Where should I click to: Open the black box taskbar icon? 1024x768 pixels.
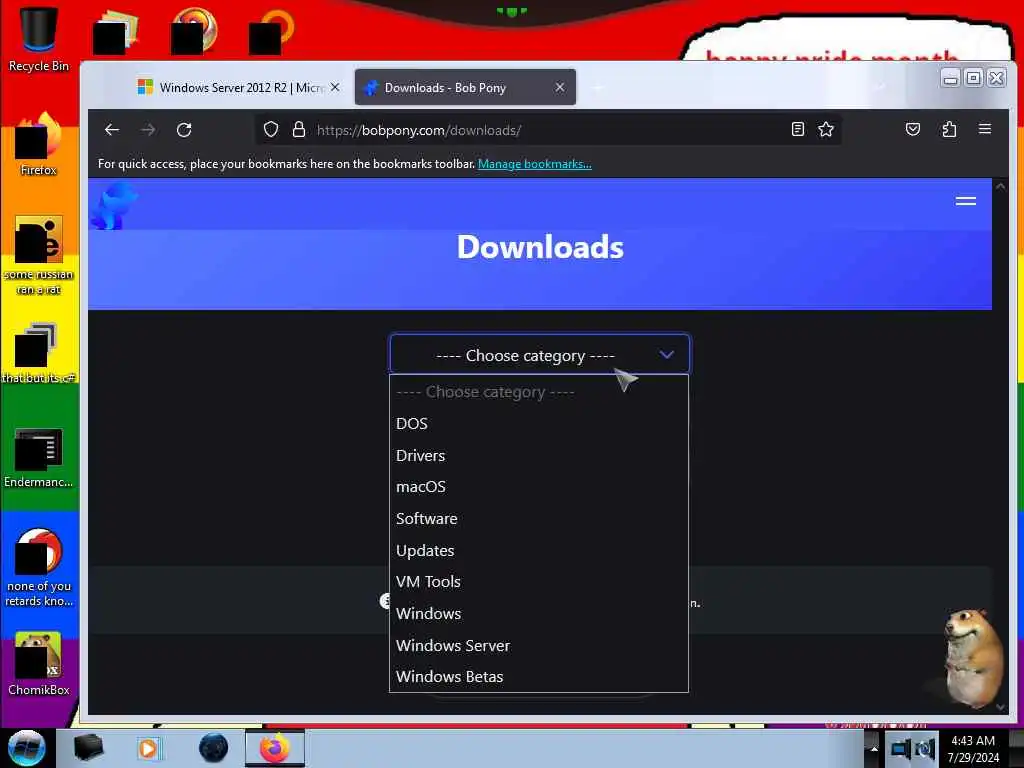click(x=88, y=748)
